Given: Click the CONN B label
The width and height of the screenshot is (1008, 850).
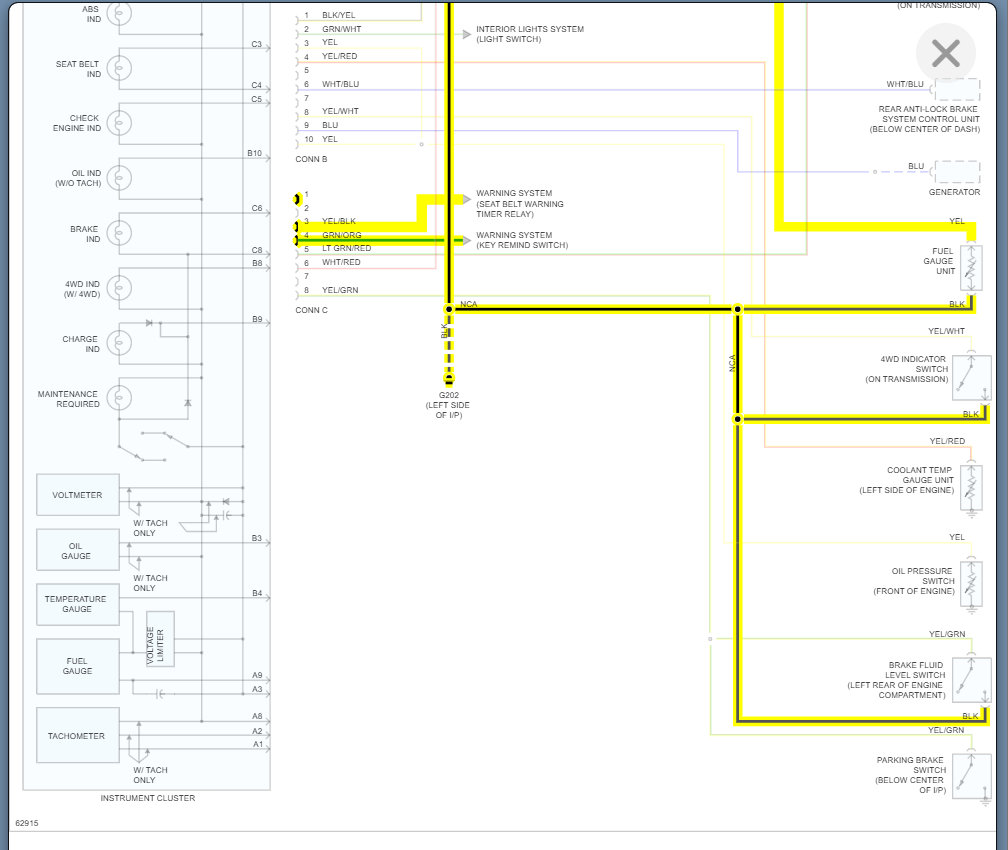Looking at the screenshot, I should [x=311, y=159].
